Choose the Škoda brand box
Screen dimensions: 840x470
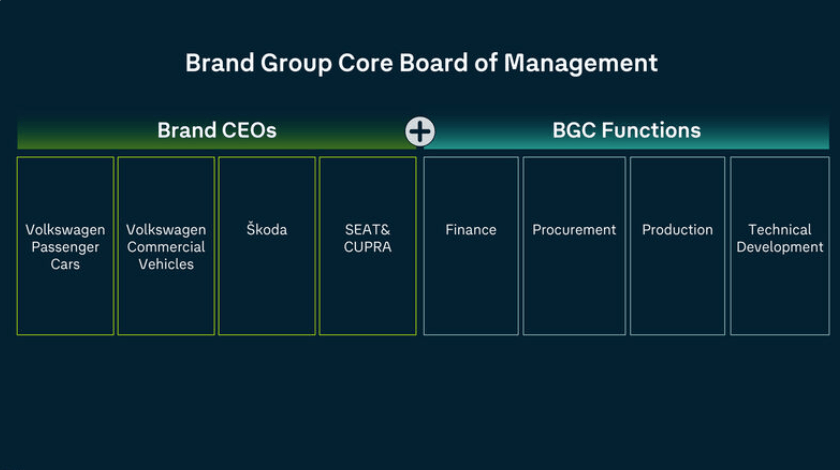(267, 246)
